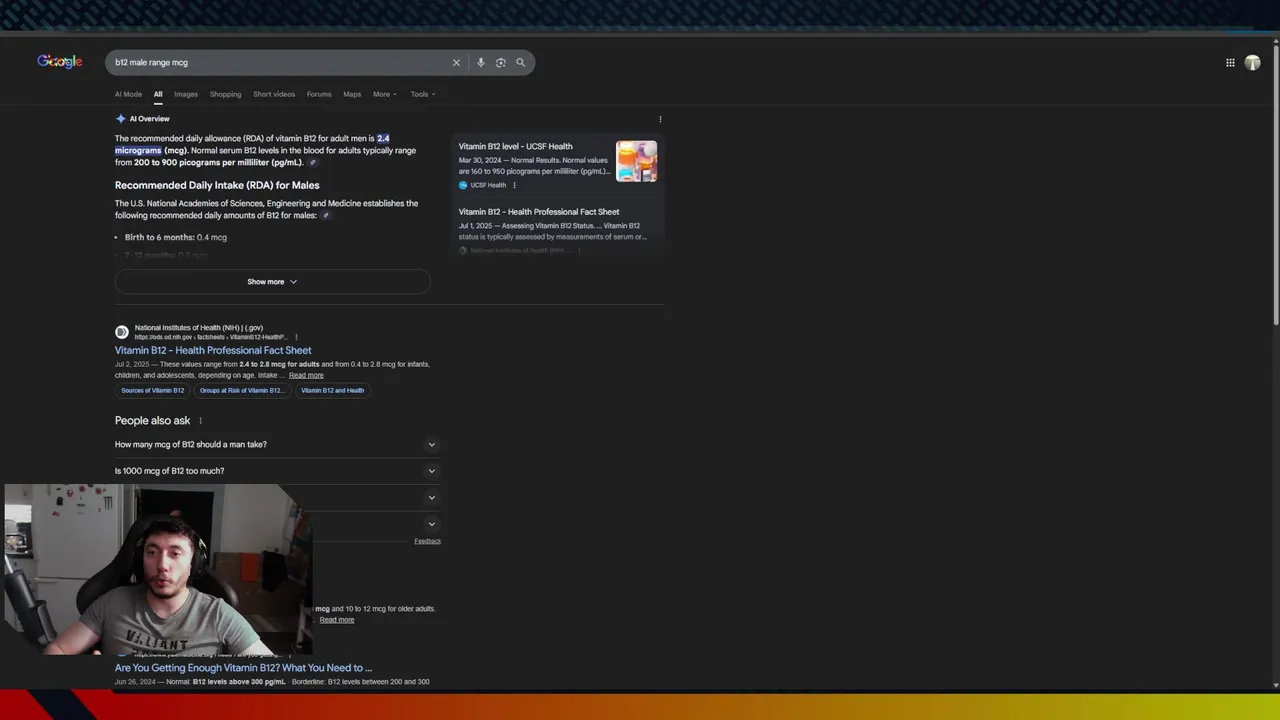
Task: Open the Maps tab
Action: (x=352, y=94)
